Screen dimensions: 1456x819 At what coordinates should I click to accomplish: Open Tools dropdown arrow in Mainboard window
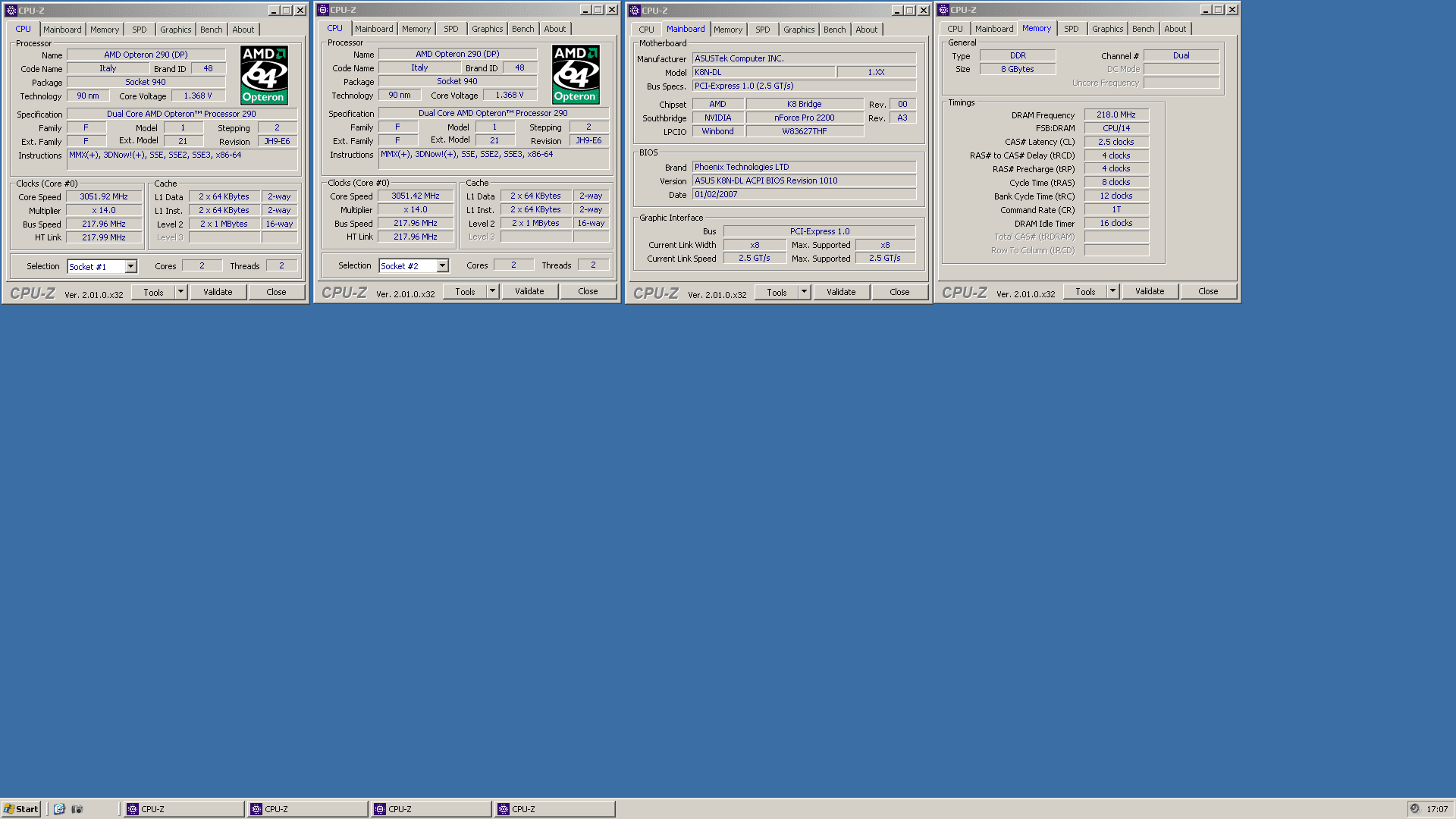point(804,292)
